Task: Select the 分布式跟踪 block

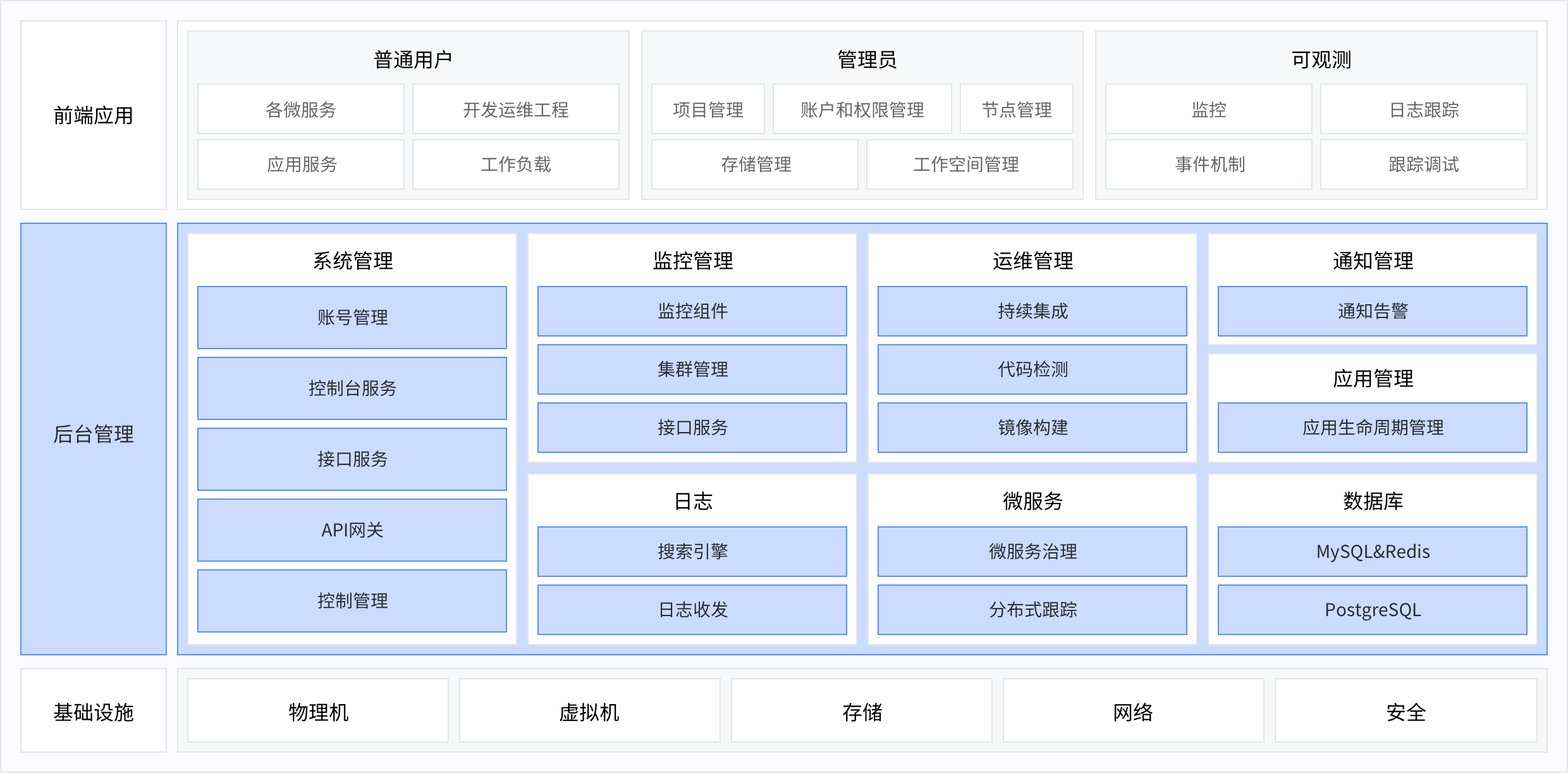Action: pos(1032,610)
